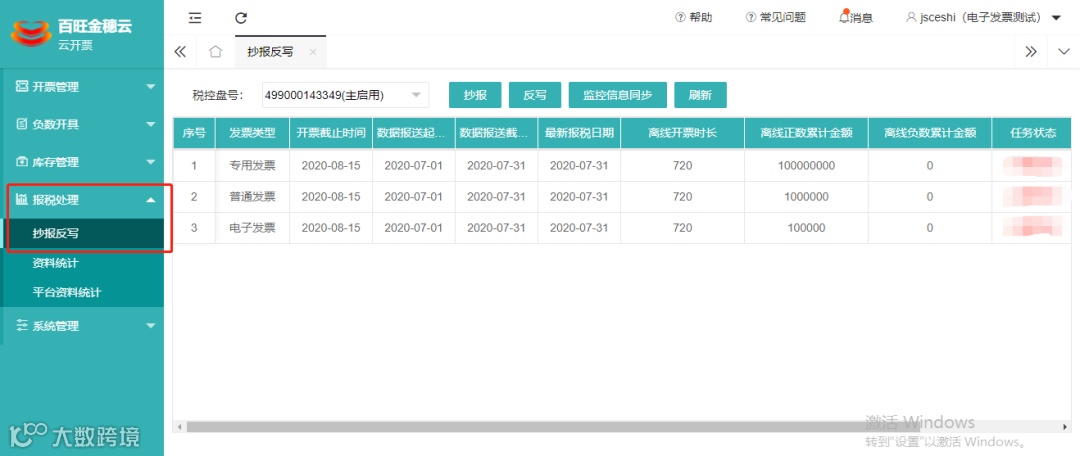Click the 1000000 amount cell

coord(807,196)
